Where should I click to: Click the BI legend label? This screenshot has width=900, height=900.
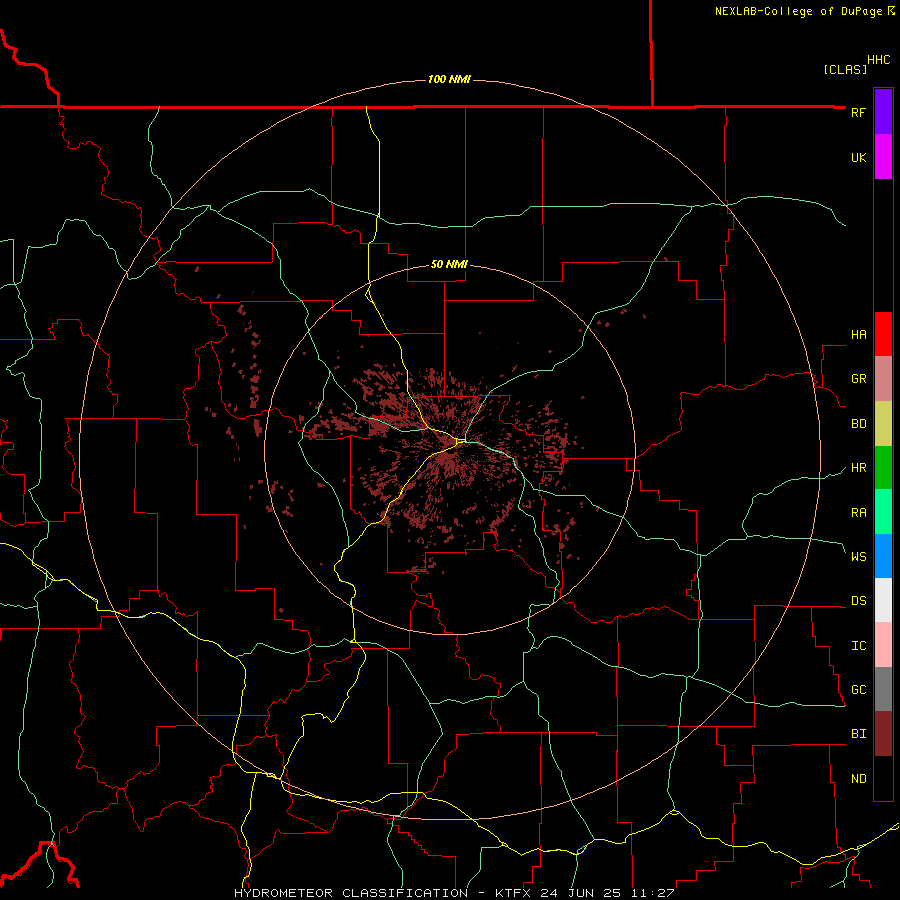pos(858,734)
